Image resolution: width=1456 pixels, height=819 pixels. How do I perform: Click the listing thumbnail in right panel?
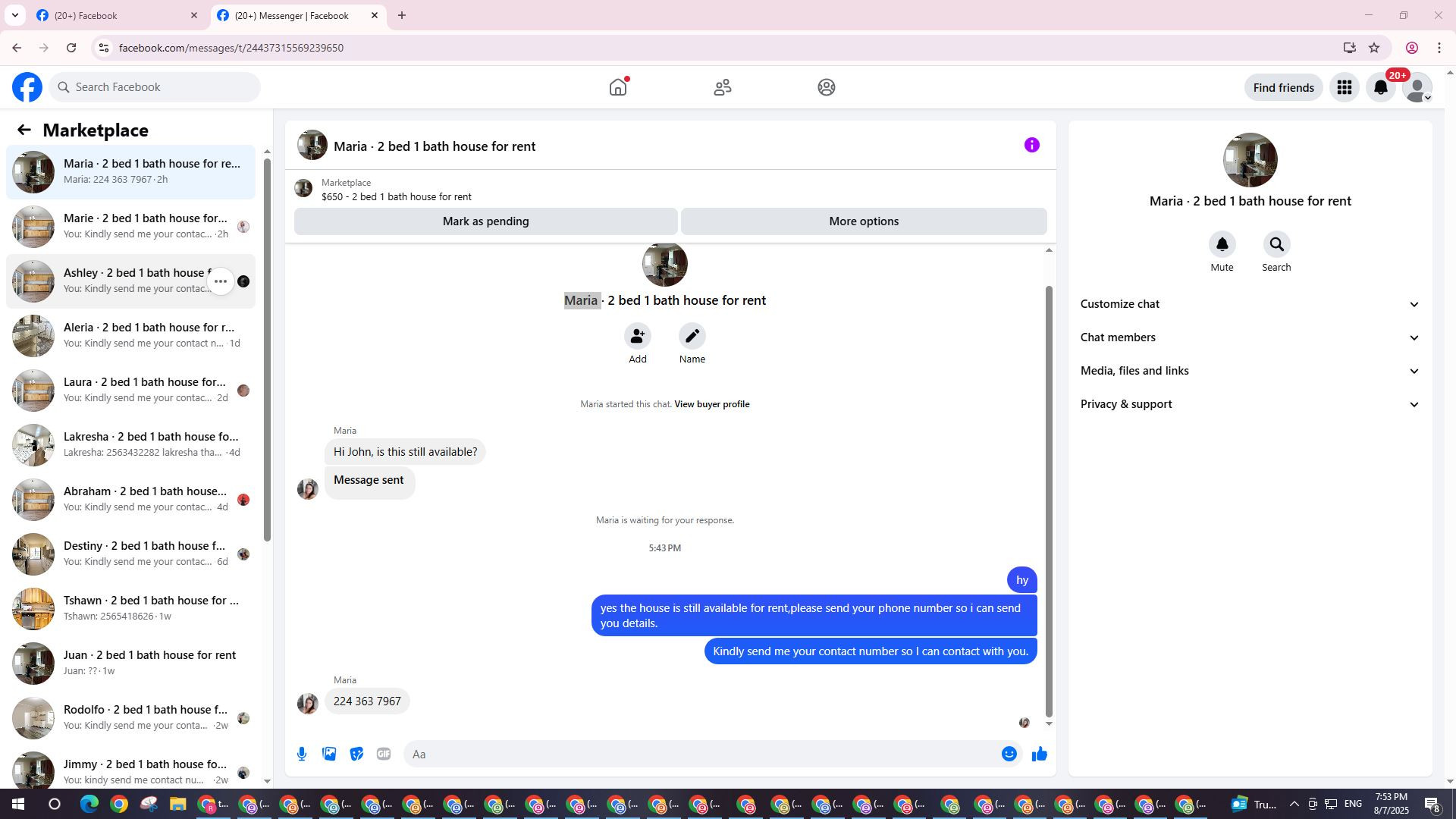1250,160
